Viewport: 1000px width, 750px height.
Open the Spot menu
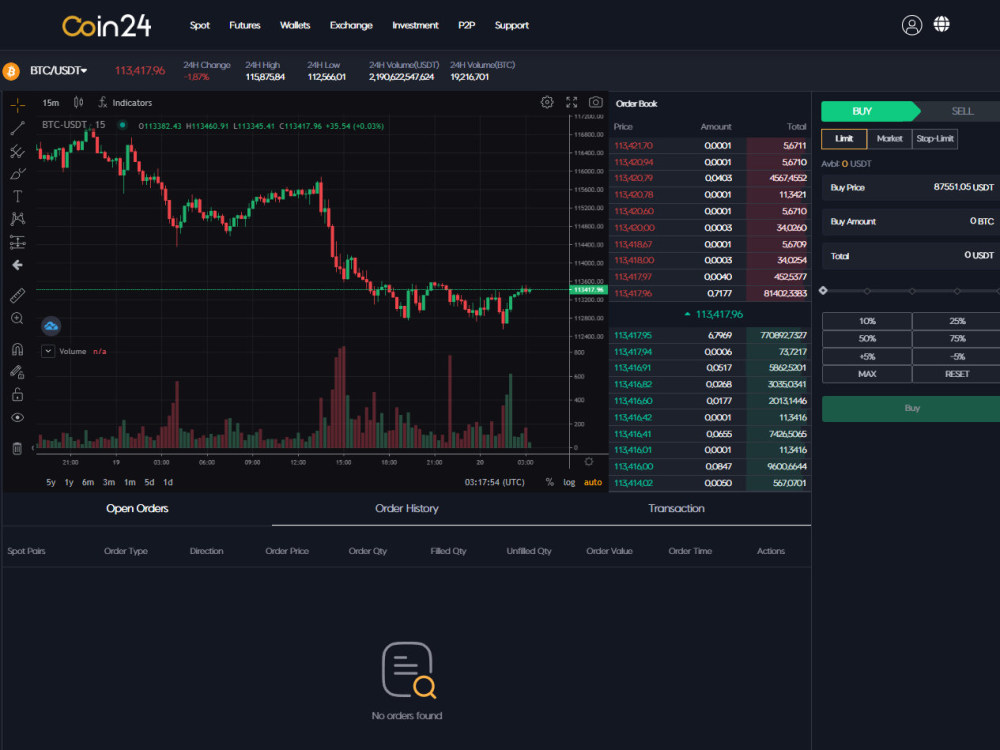[x=200, y=26]
